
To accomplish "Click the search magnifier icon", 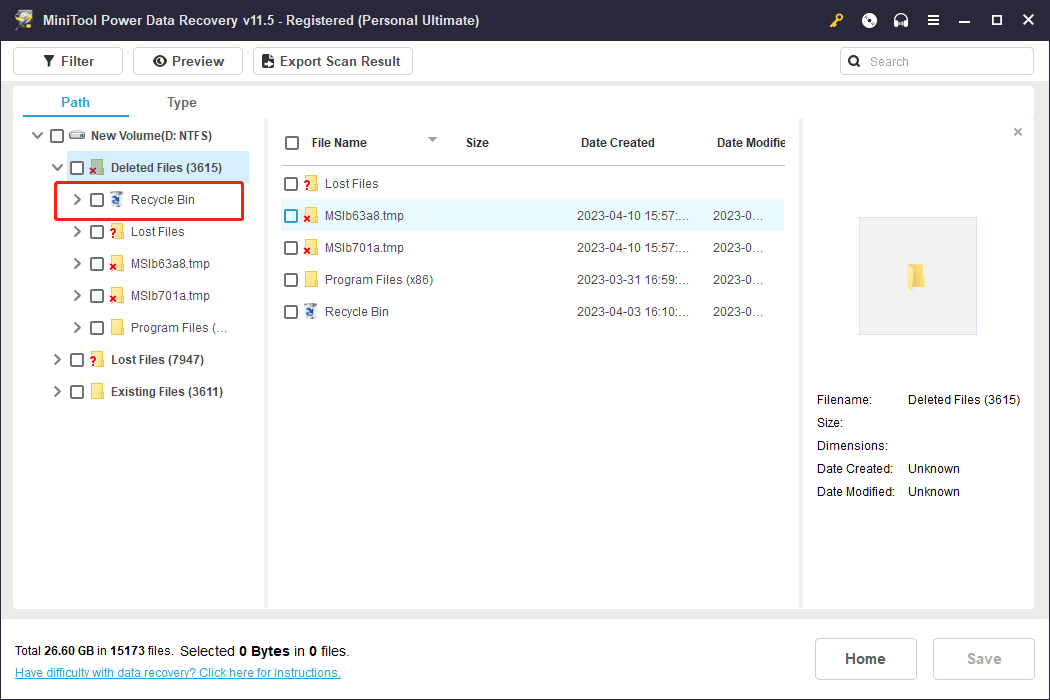I will (854, 62).
